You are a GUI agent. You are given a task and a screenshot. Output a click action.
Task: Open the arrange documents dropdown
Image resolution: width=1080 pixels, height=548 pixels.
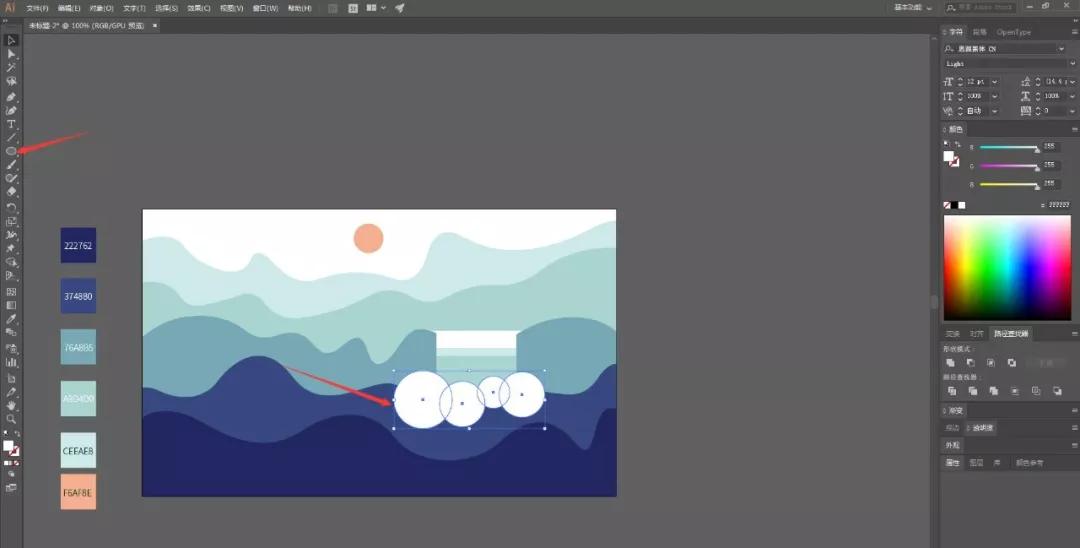[376, 8]
